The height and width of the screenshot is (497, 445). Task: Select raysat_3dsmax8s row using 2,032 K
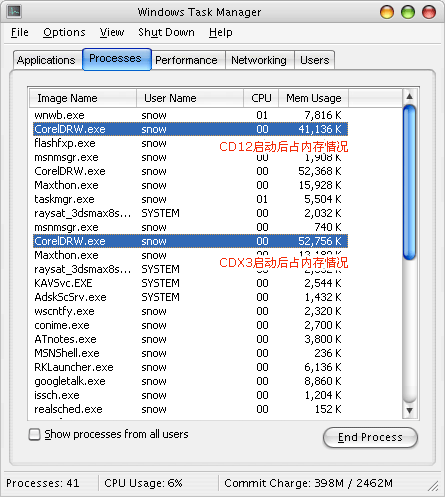click(x=190, y=213)
